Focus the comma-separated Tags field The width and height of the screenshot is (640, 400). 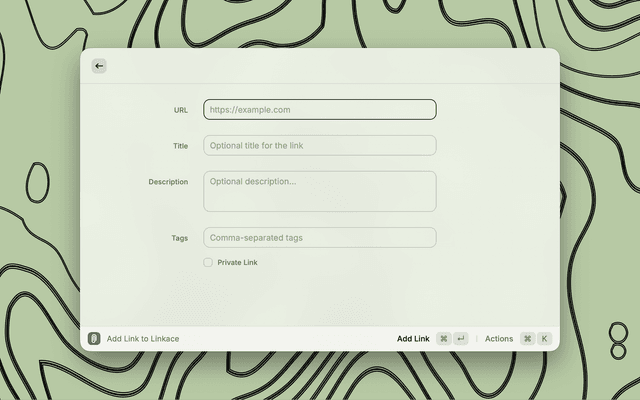tap(320, 238)
